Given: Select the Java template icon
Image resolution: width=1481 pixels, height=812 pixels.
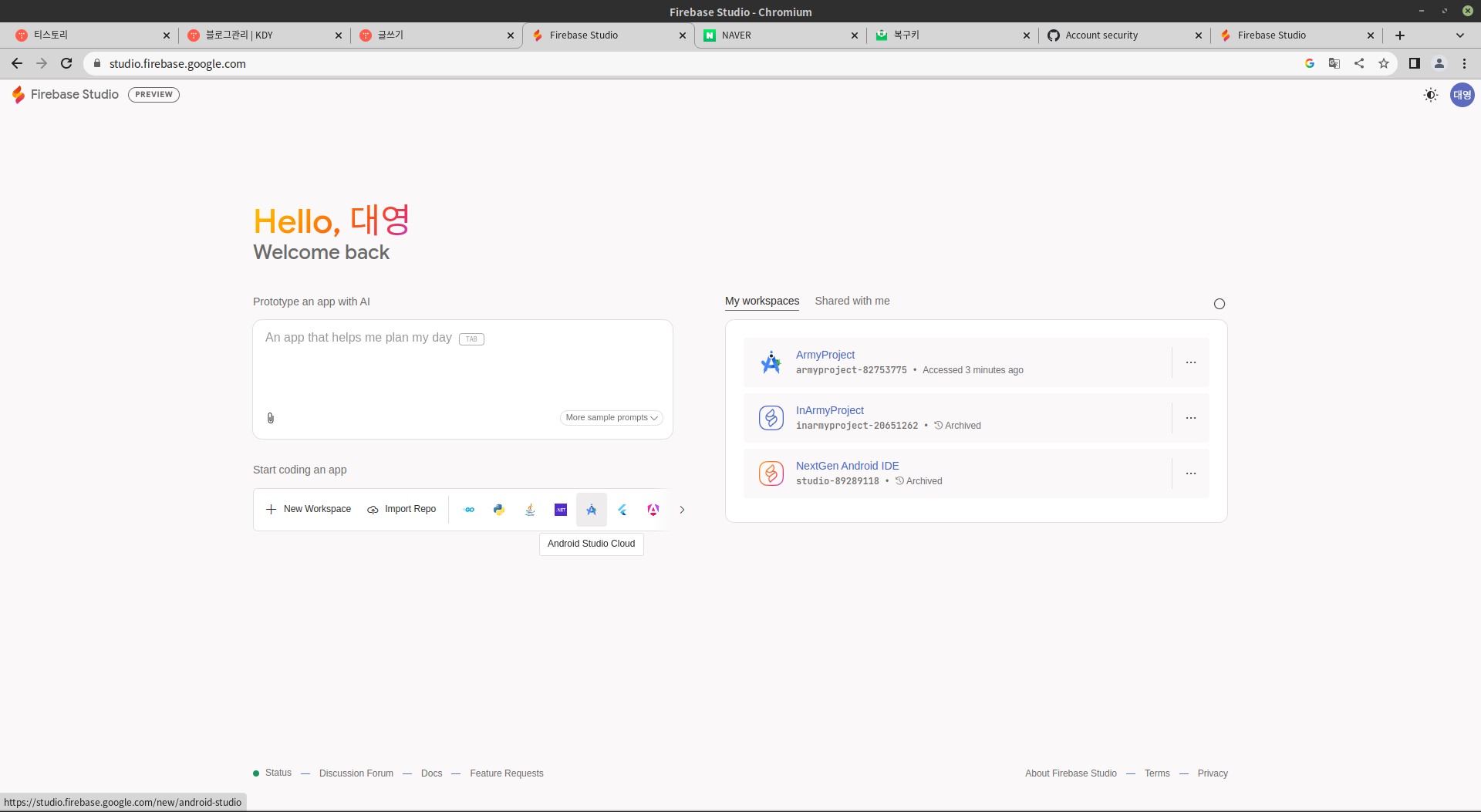Looking at the screenshot, I should [x=530, y=510].
